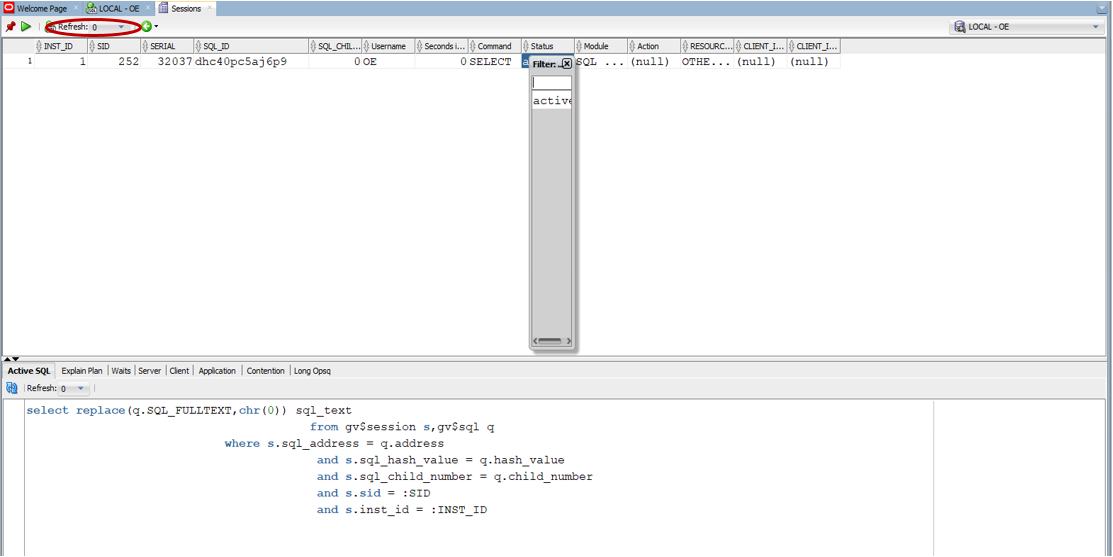
Task: Click the Filter popup text field
Action: pyautogui.click(x=552, y=83)
